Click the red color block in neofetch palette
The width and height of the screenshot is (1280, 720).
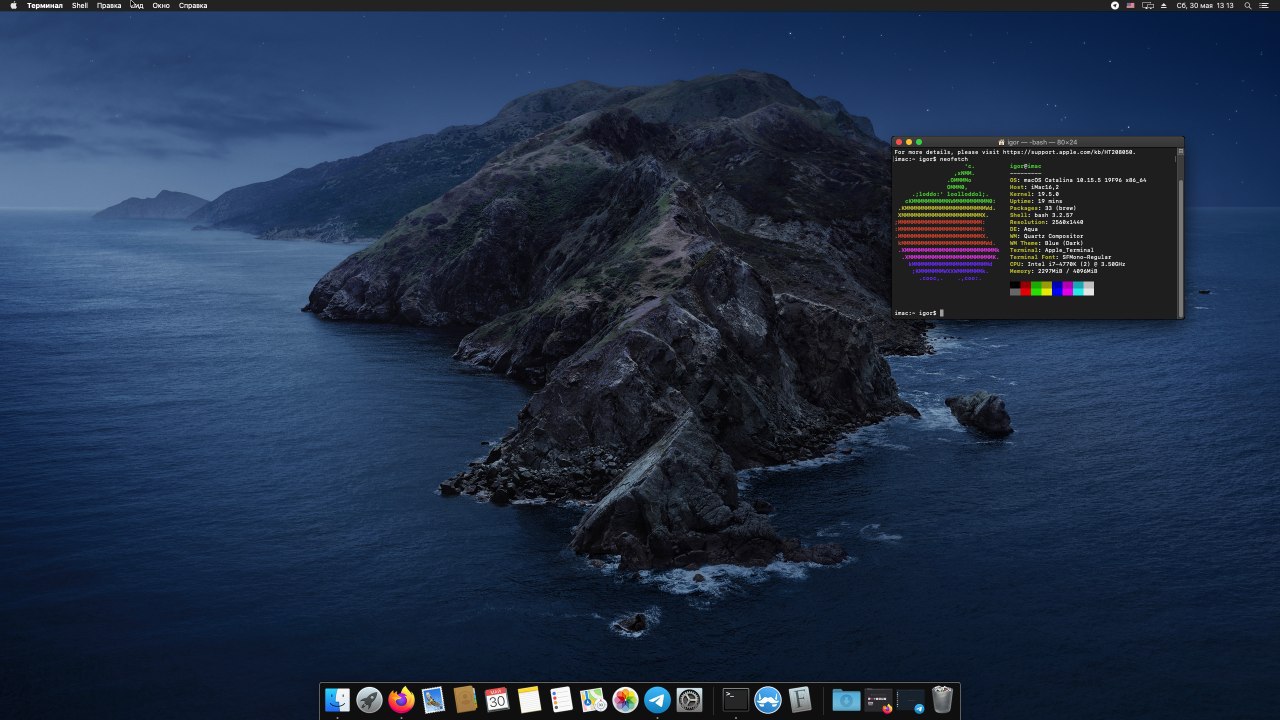tap(1026, 289)
